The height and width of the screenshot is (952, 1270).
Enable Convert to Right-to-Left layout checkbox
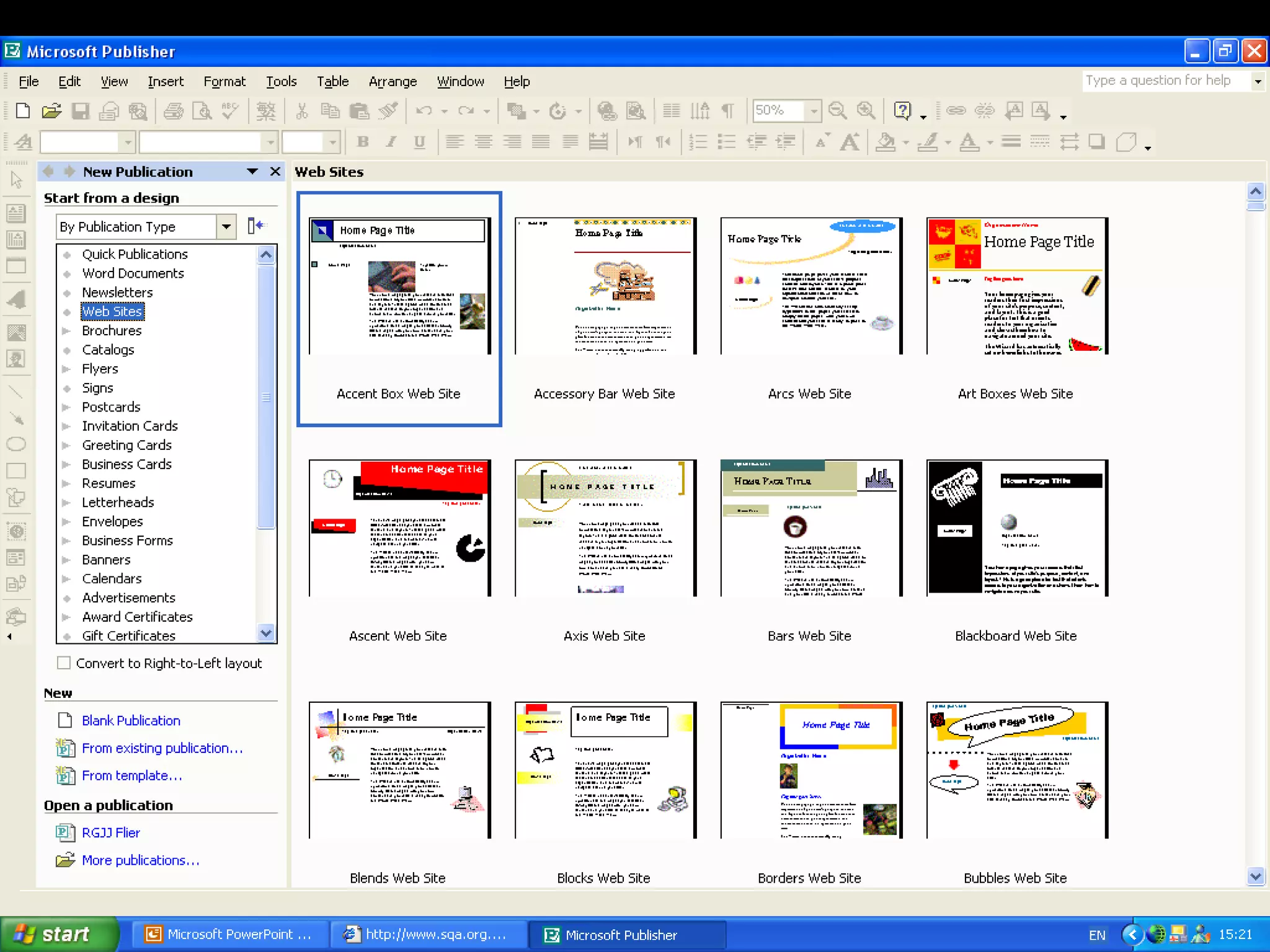tap(63, 663)
